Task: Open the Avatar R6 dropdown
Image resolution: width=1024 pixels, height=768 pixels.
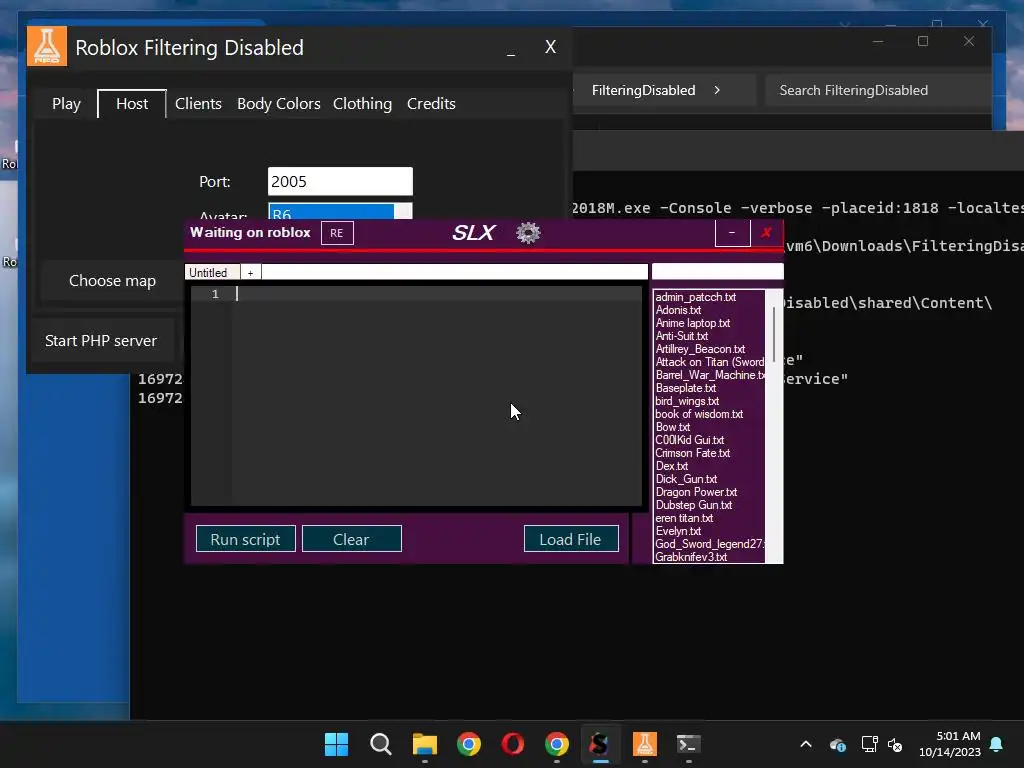Action: pos(340,212)
